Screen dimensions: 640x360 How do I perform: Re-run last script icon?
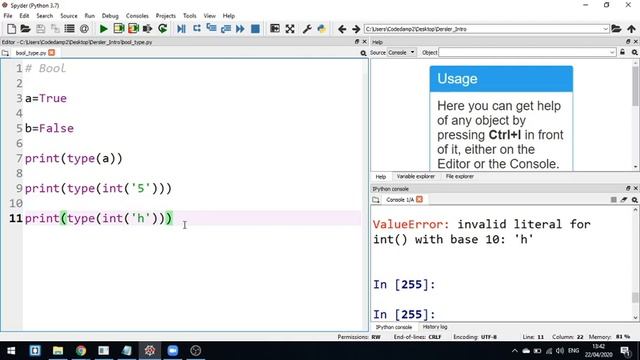pyautogui.click(x=162, y=29)
